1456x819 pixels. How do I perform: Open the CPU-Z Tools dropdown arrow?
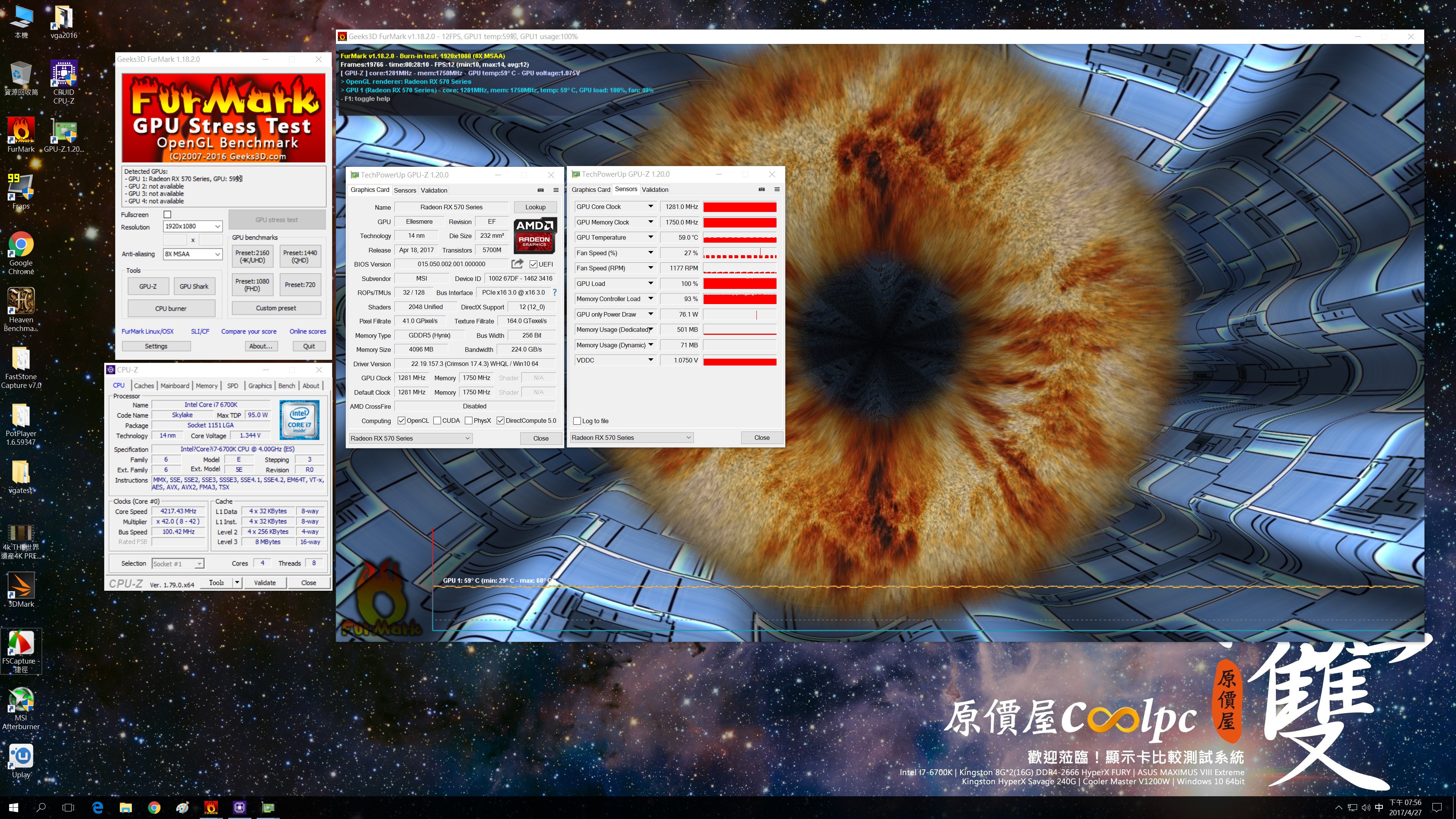pyautogui.click(x=237, y=582)
